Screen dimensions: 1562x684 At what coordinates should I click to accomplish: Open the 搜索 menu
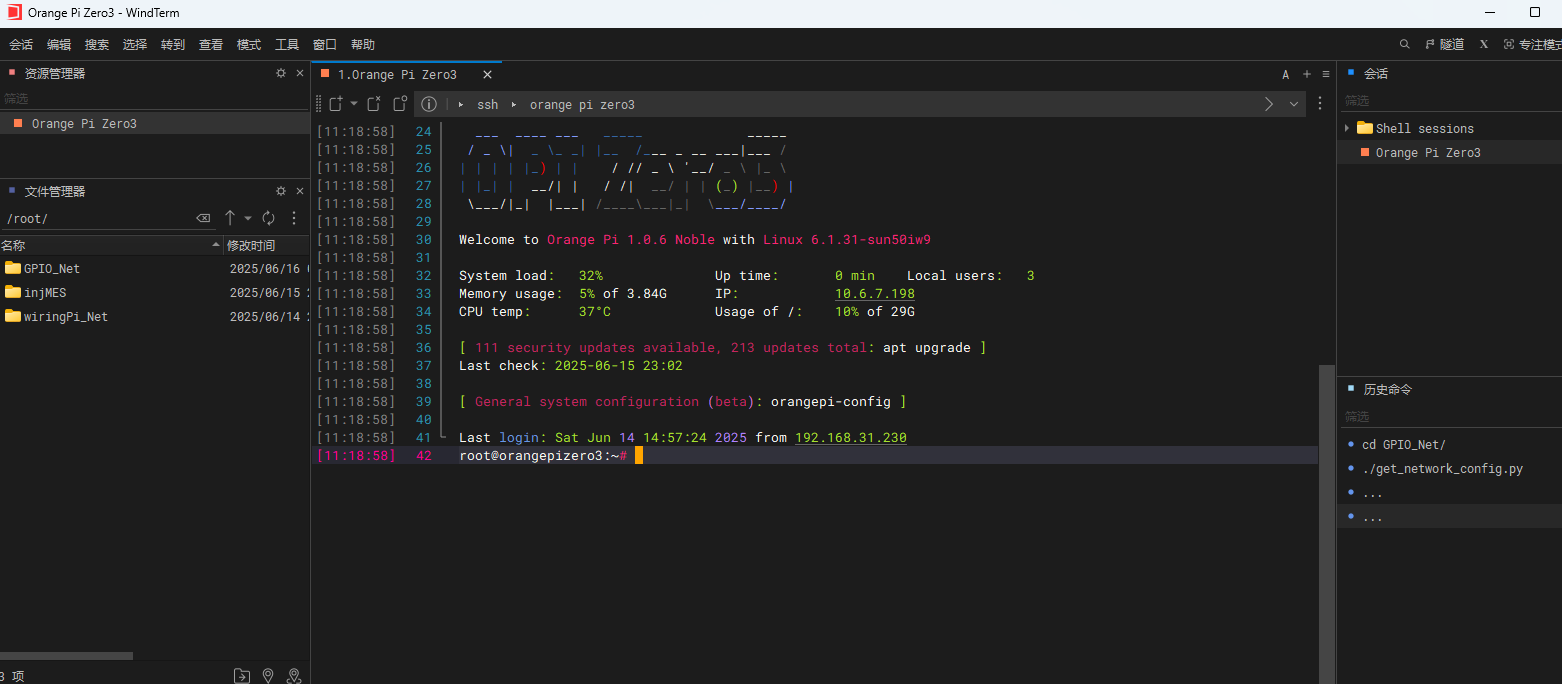(x=97, y=45)
